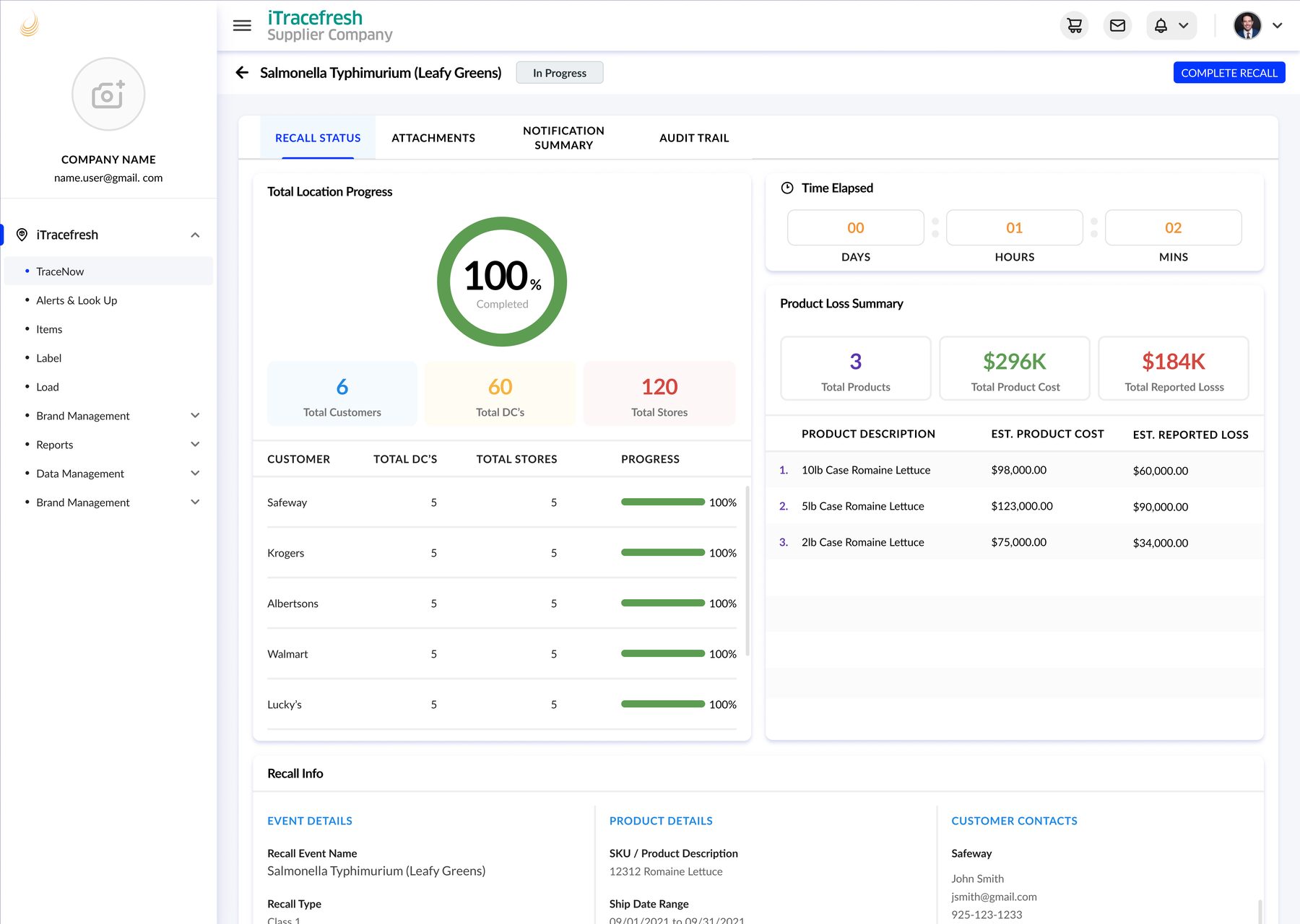
Task: Select 10lb Case Romaine Lettuce row
Action: click(1015, 469)
